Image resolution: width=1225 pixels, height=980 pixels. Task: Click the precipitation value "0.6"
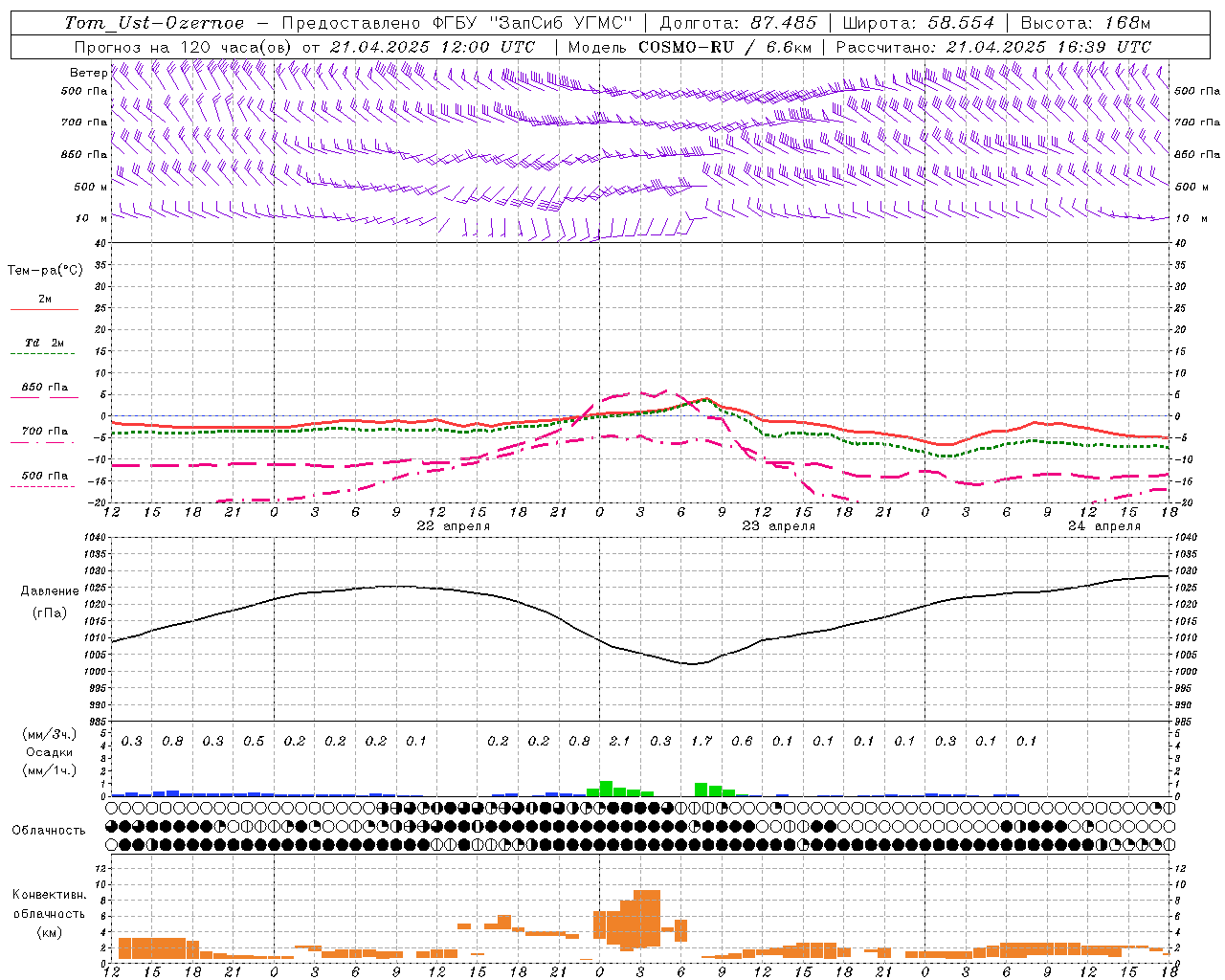point(742,741)
